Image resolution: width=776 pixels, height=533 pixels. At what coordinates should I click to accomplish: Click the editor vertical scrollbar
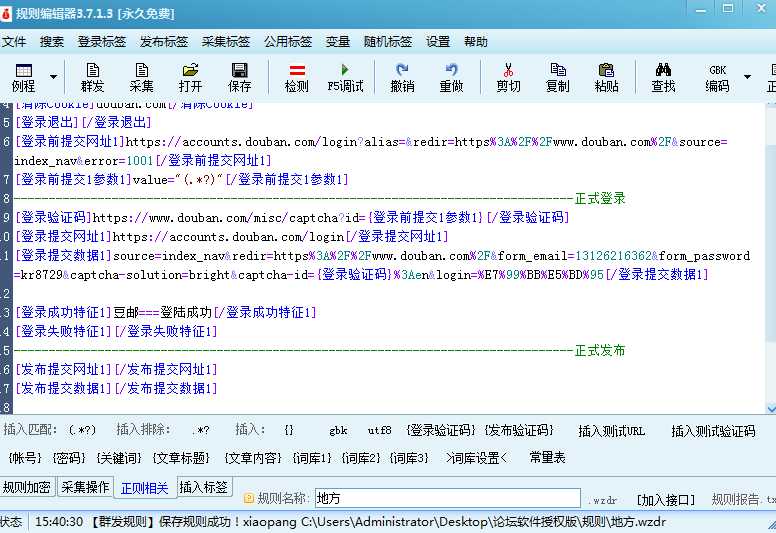click(771, 257)
